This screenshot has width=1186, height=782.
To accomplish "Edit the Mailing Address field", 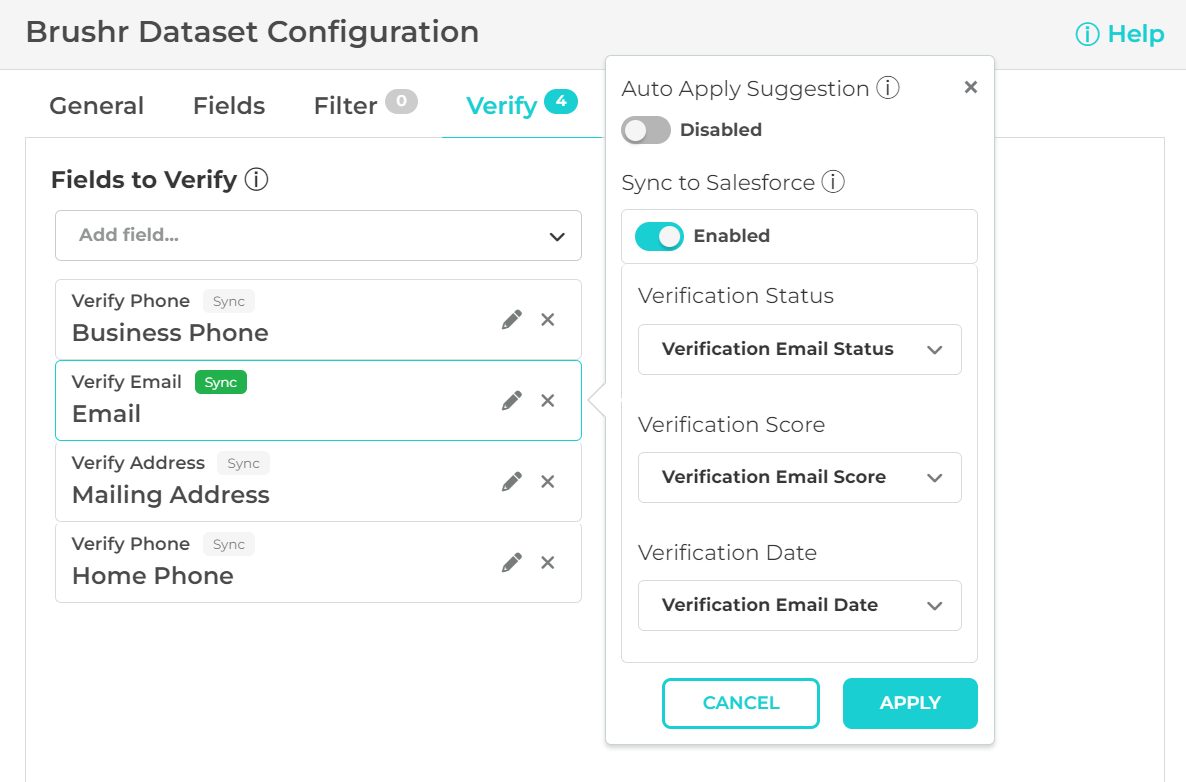I will tap(512, 482).
